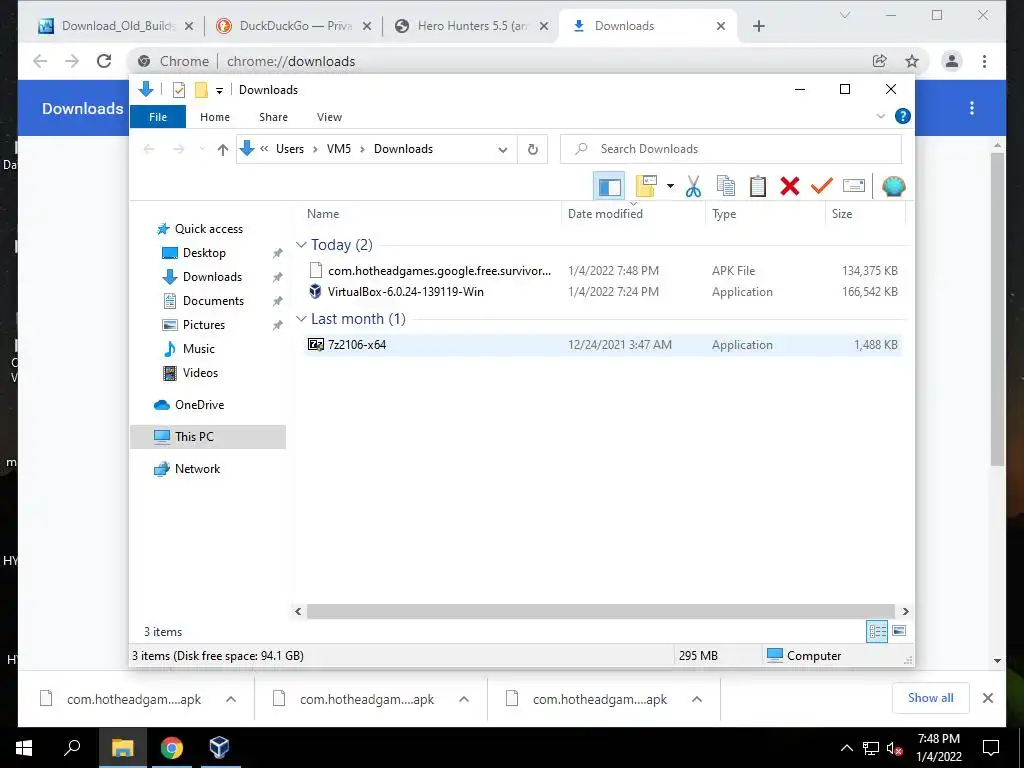Switch to Large icons view
The width and height of the screenshot is (1024, 768).
[899, 631]
